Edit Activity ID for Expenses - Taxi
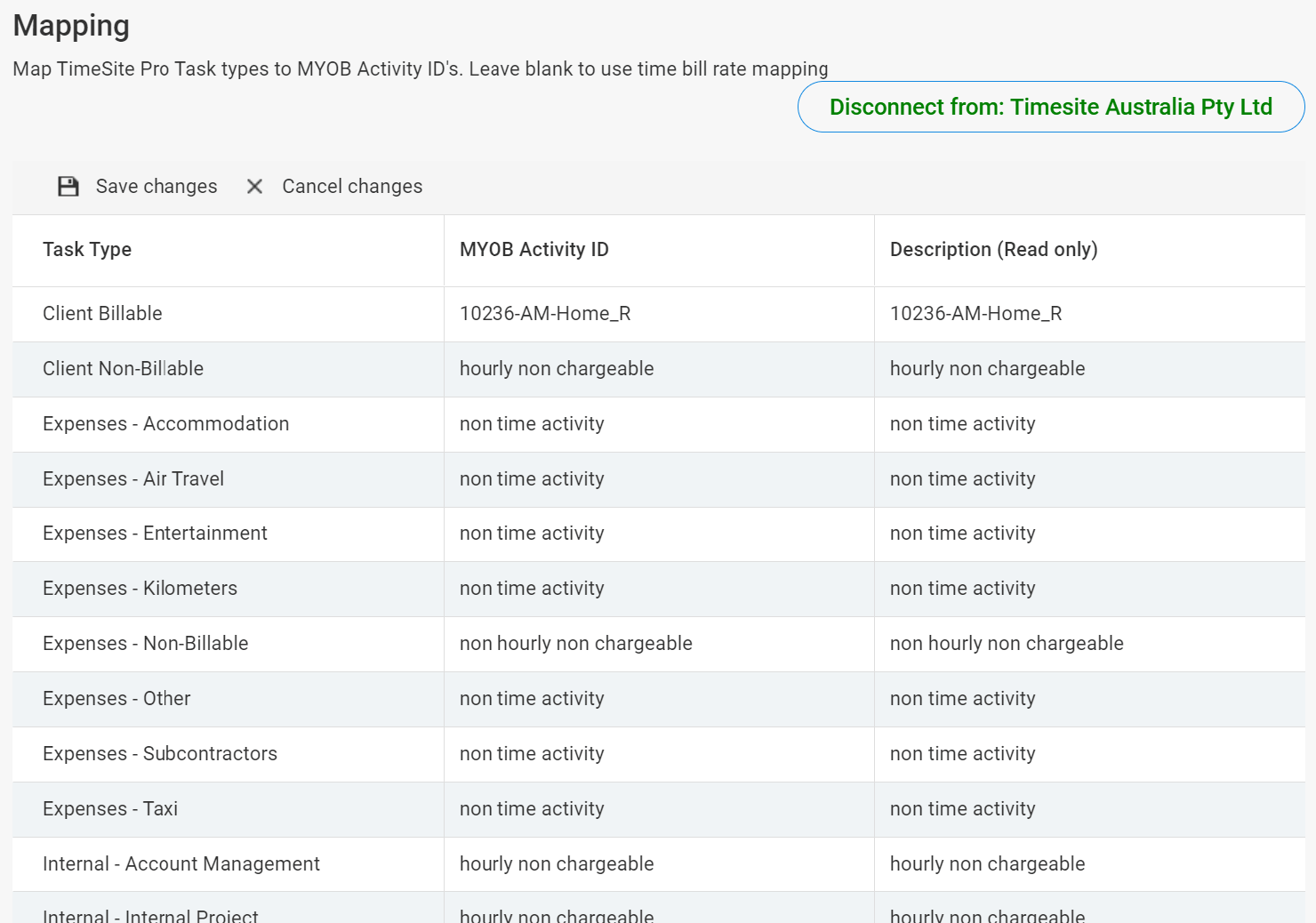 coord(658,809)
